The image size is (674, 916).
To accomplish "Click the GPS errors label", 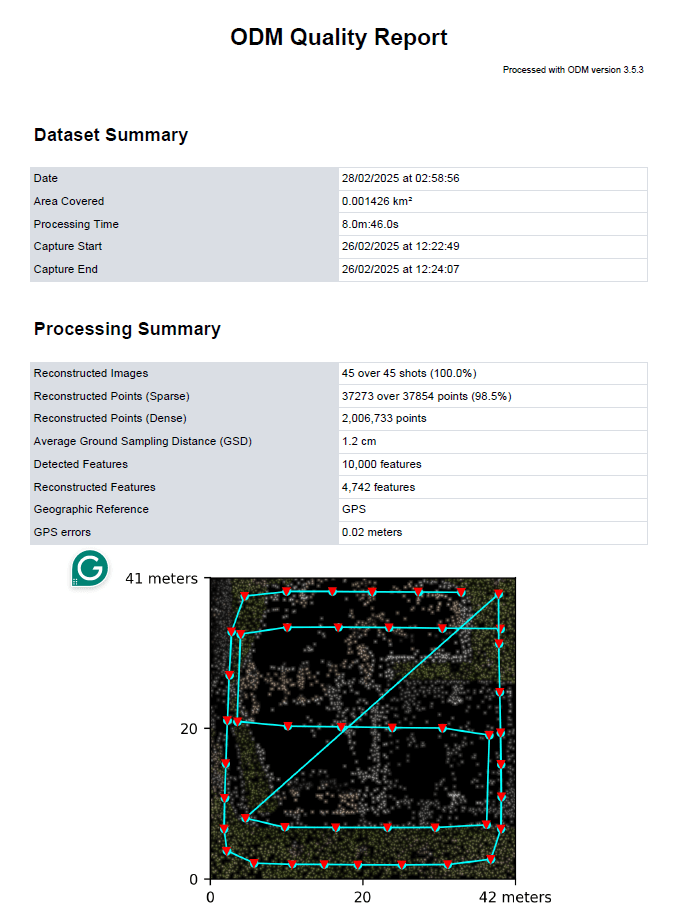I will (x=62, y=532).
